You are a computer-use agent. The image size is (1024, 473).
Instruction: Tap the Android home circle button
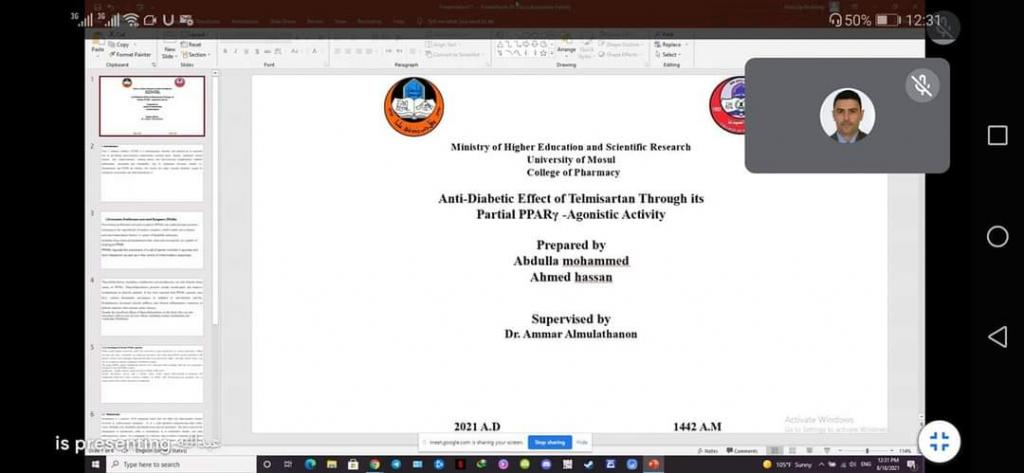click(x=997, y=236)
